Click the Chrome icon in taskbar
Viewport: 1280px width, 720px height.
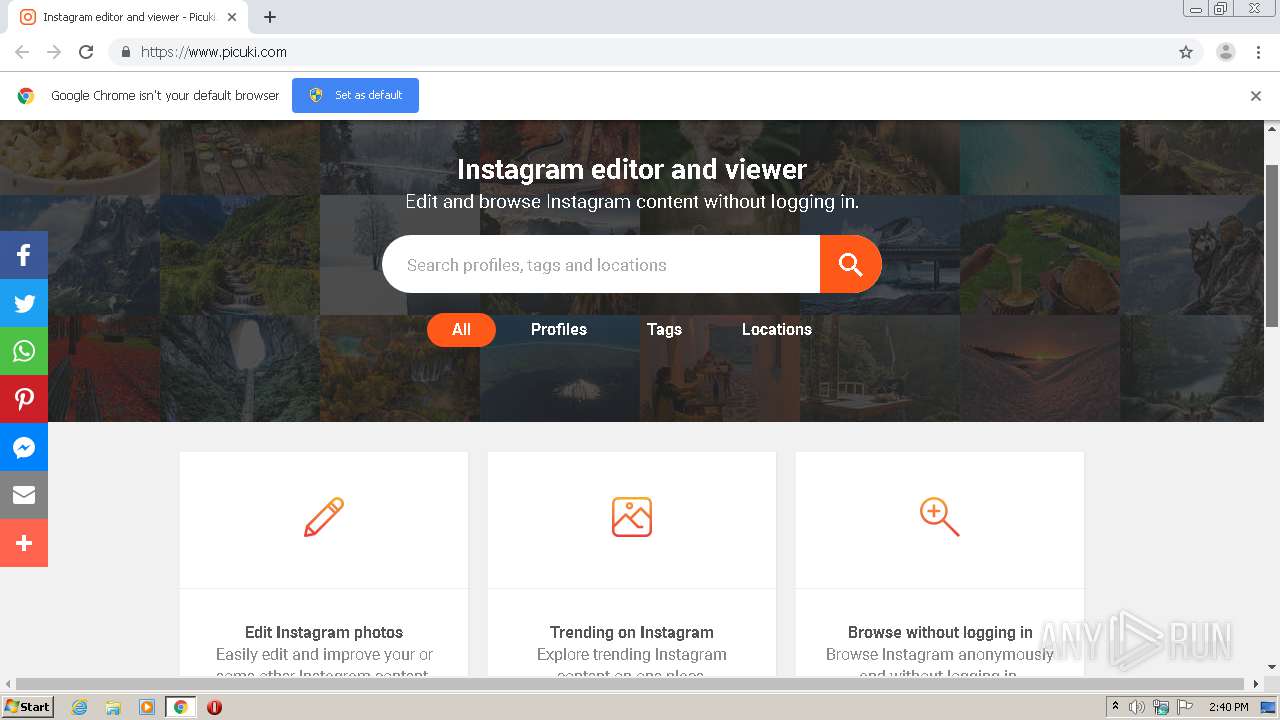(180, 707)
